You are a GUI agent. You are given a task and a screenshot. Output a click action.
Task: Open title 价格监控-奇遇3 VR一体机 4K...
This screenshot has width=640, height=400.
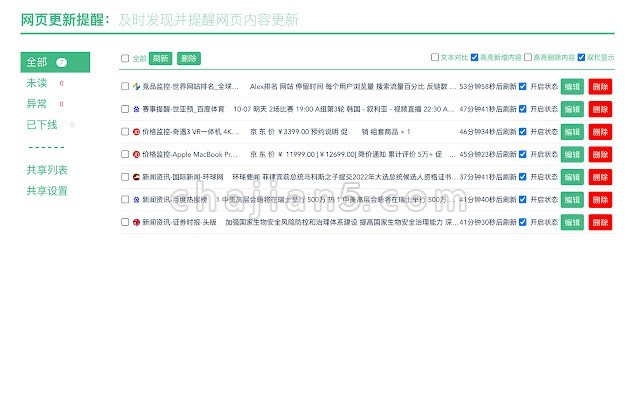point(190,132)
